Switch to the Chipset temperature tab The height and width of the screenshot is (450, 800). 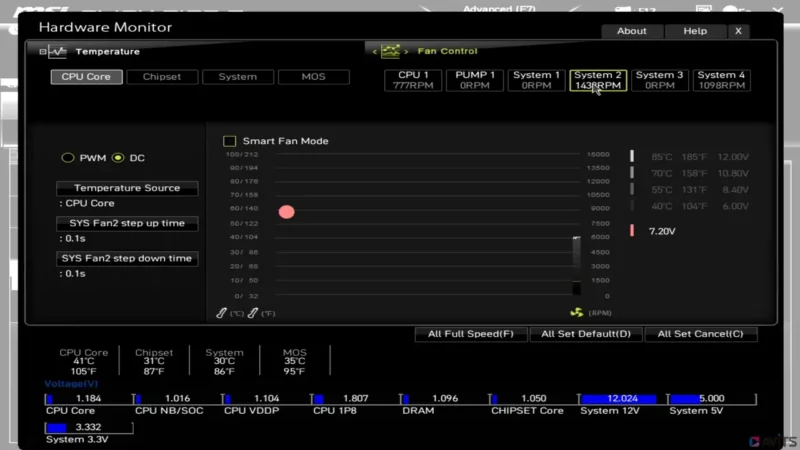tap(162, 77)
